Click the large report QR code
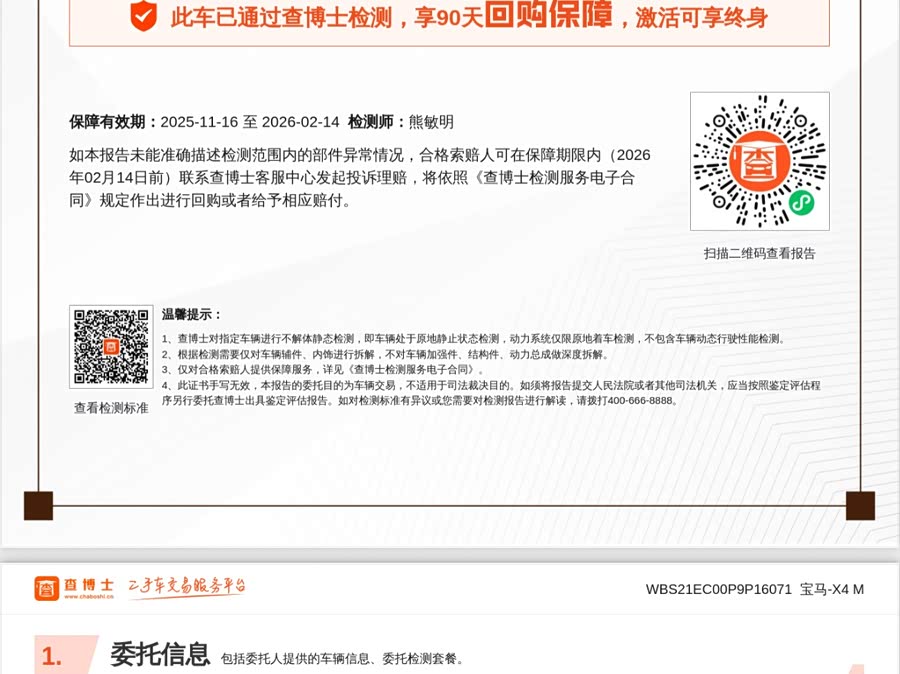Screen dimensions: 900x674 coord(759,161)
